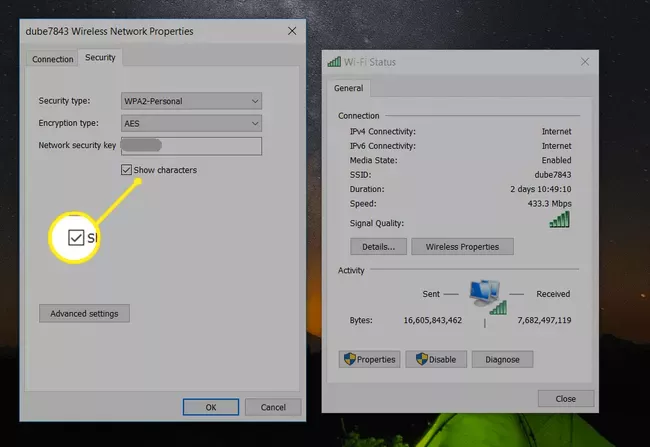Cancel the Wireless Network Properties dialog
The image size is (650, 447).
click(x=272, y=407)
